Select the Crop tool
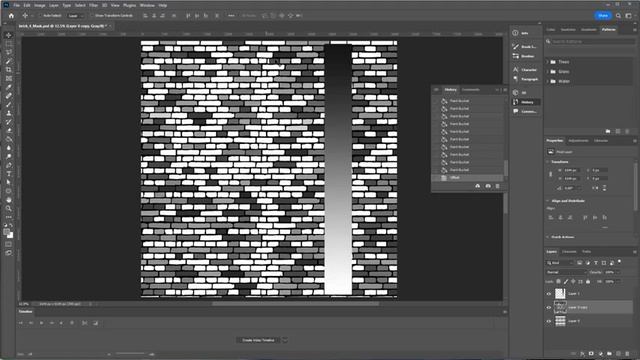640x360 pixels. [9, 69]
